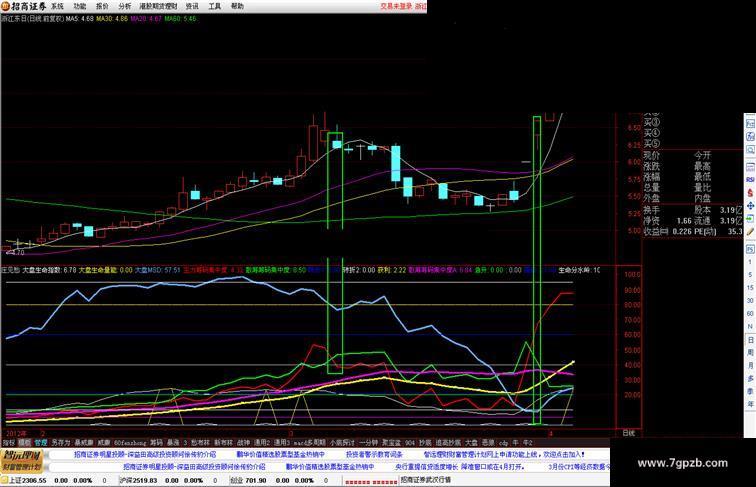Select the 5-minute period button
756x487 pixels.
click(750, 275)
